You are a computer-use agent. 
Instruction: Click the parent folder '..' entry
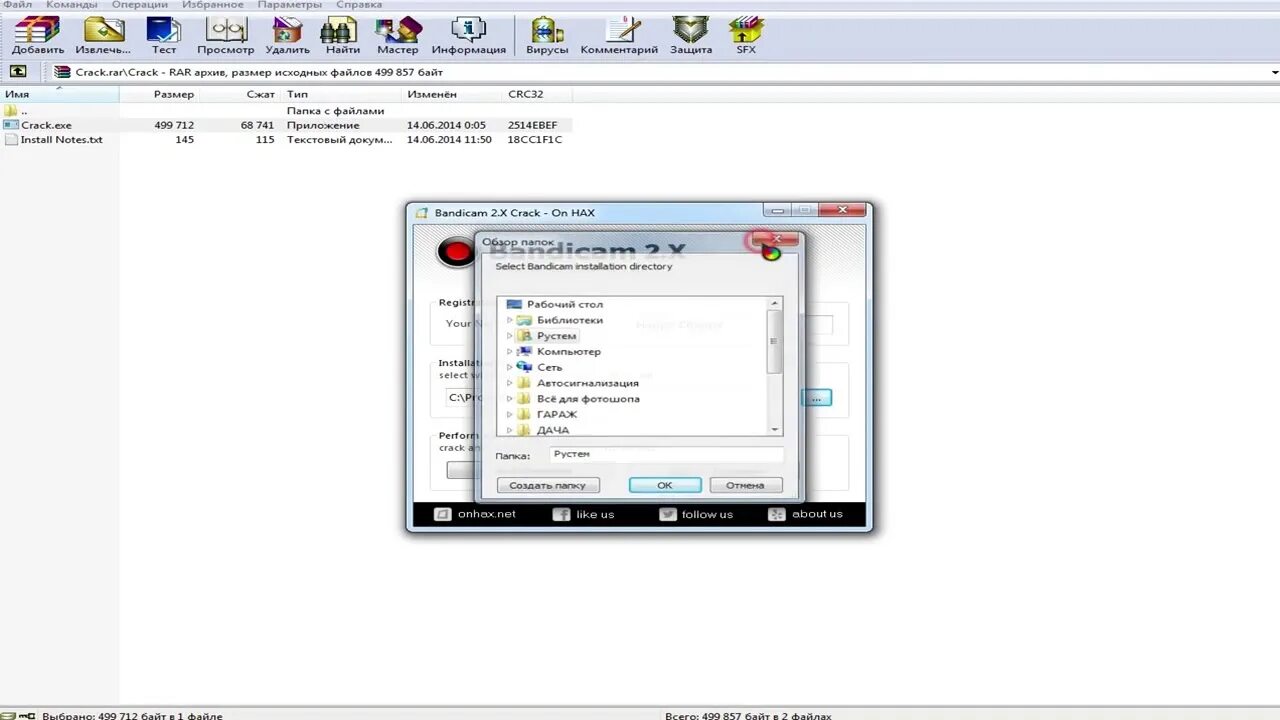coord(16,111)
